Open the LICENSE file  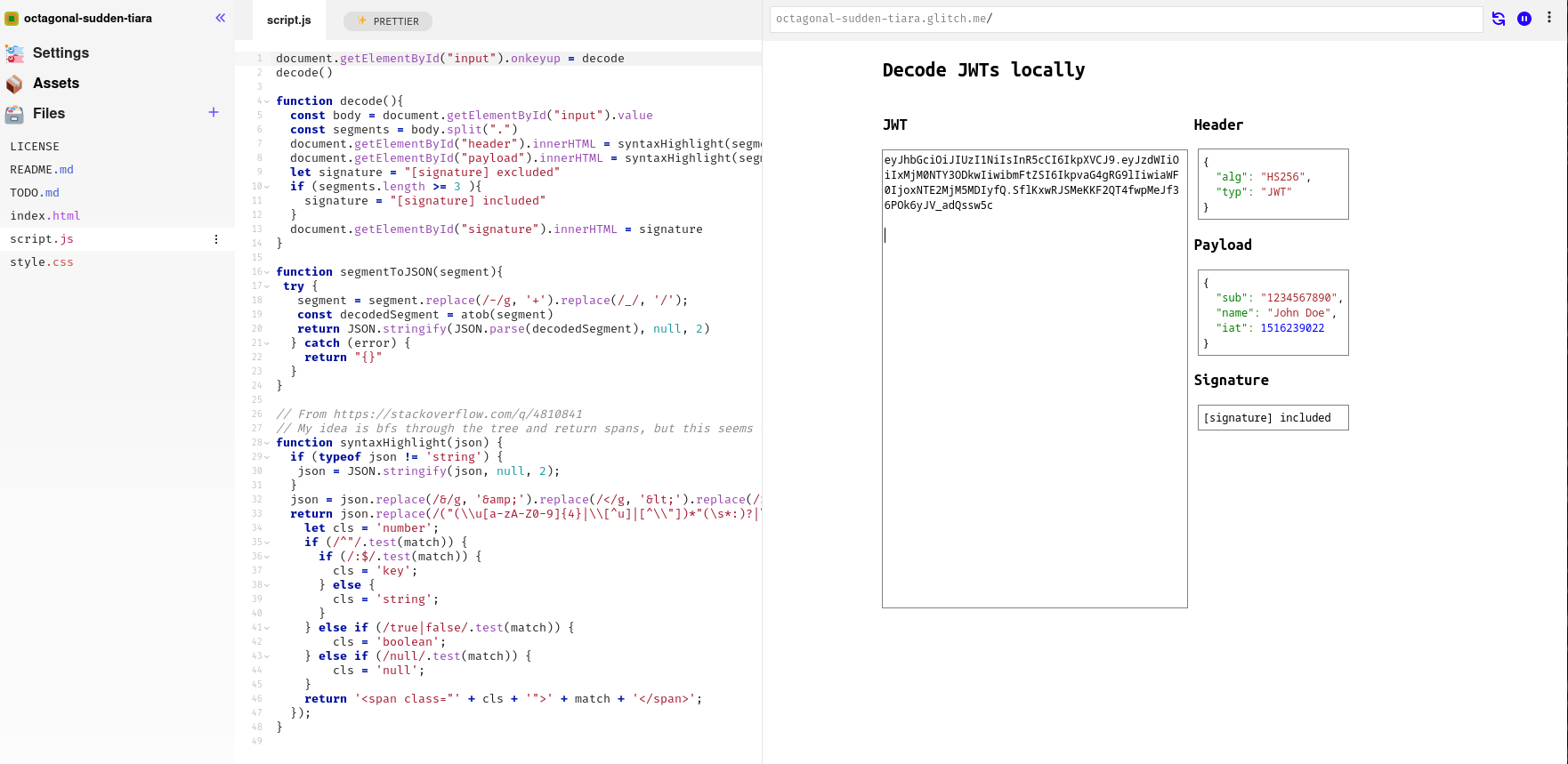35,146
